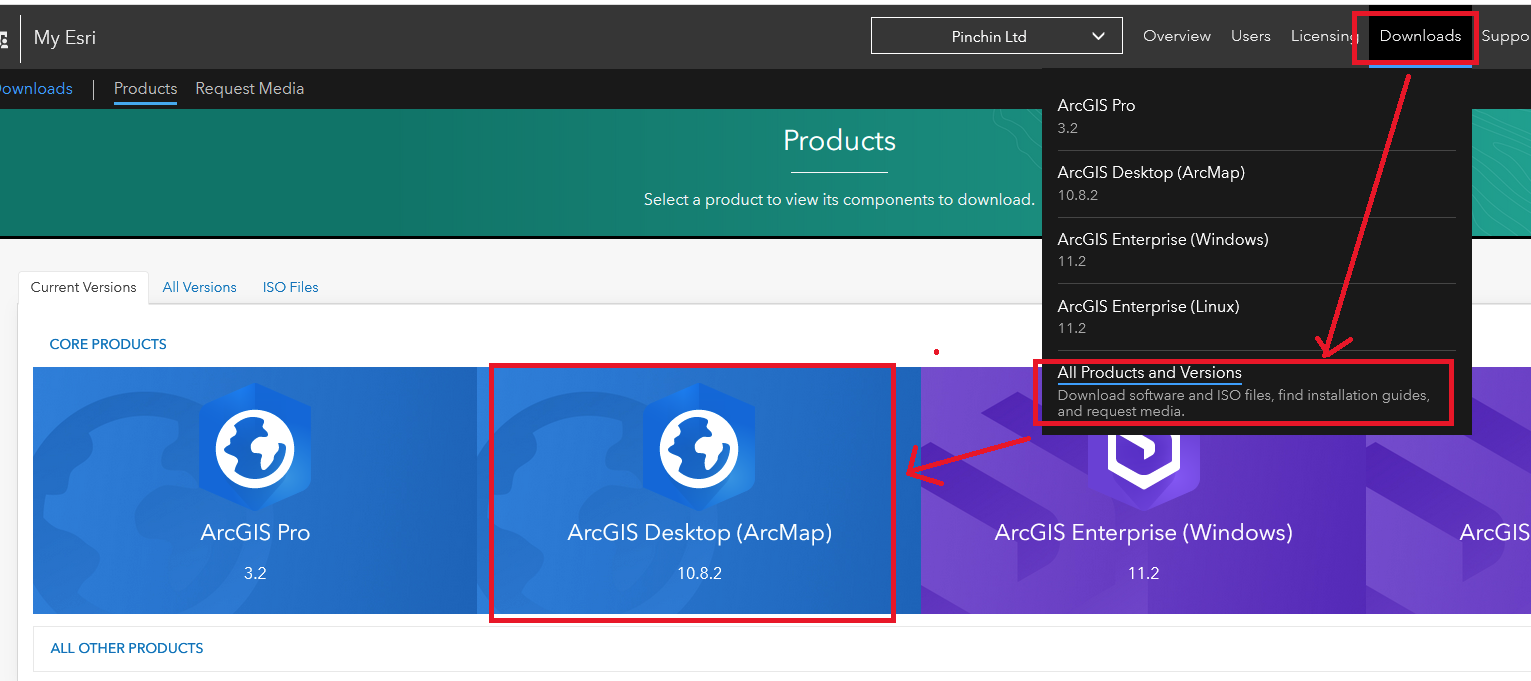Switch to the All Versions tab
Screen dimensions: 1531x681
[x=199, y=287]
